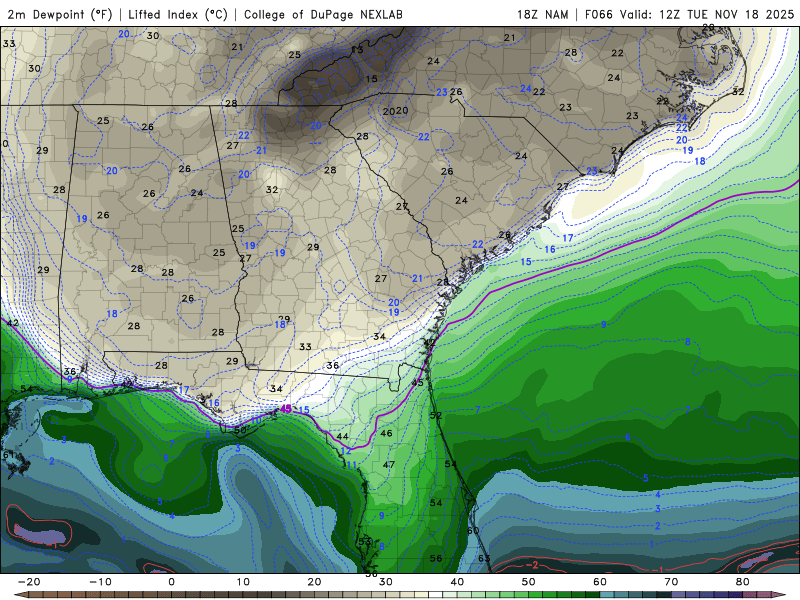800x600 pixels.
Task: Click the "40" color scale label
Action: click(x=457, y=582)
